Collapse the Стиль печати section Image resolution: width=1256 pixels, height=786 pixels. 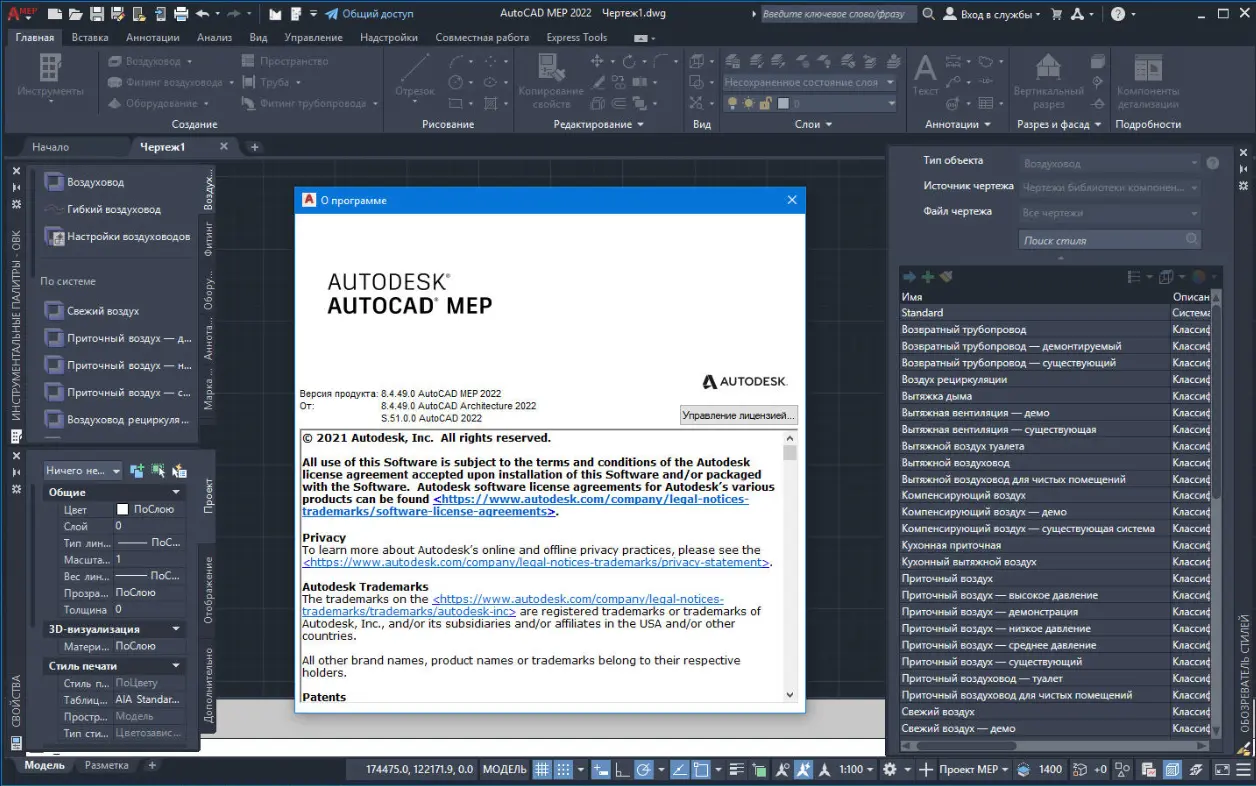176,666
